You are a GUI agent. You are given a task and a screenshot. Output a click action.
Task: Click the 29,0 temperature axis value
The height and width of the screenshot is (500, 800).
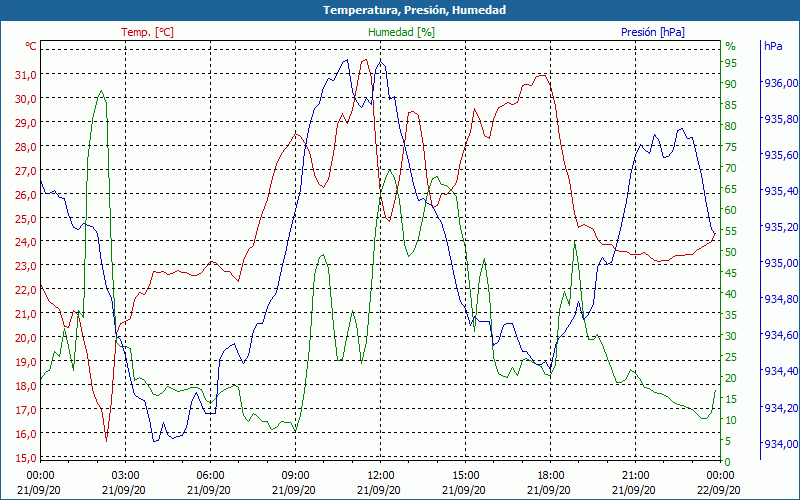pyautogui.click(x=26, y=123)
